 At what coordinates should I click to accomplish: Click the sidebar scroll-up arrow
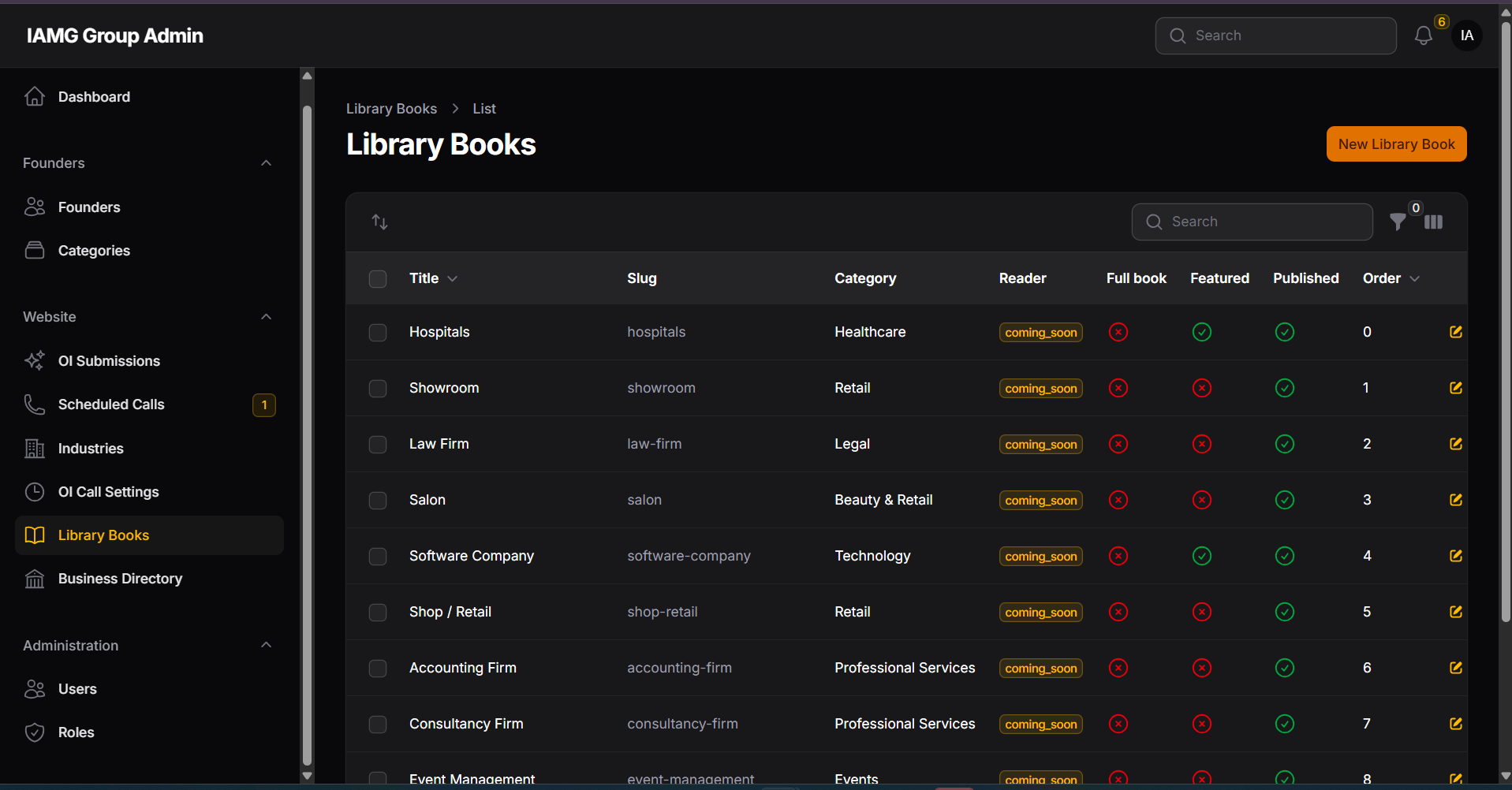pyautogui.click(x=307, y=76)
